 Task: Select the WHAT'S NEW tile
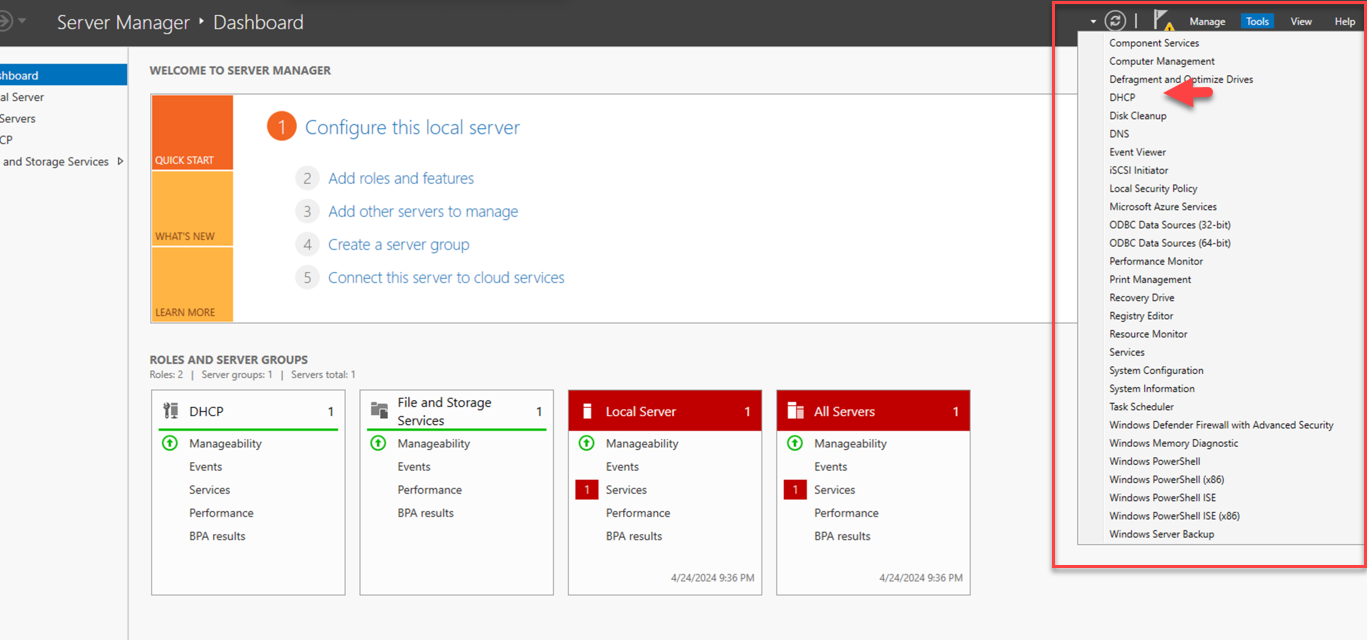pyautogui.click(x=192, y=209)
